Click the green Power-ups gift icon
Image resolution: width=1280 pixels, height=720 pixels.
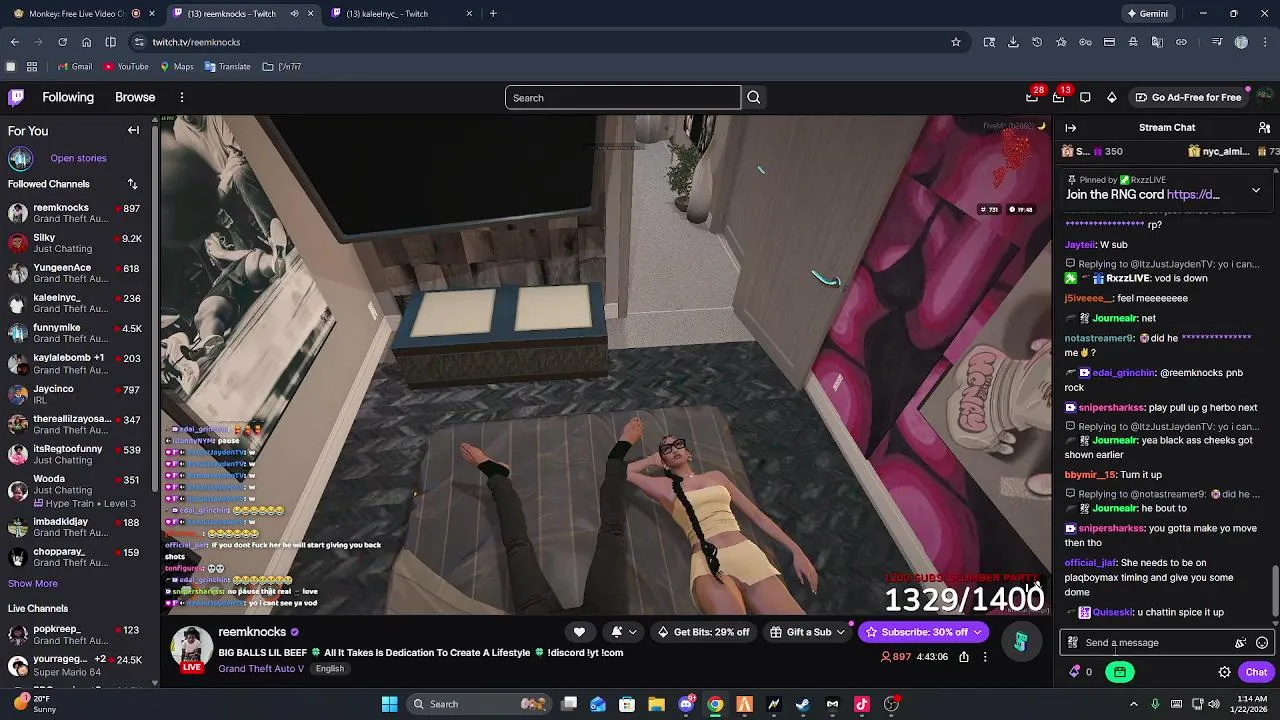pos(1120,672)
